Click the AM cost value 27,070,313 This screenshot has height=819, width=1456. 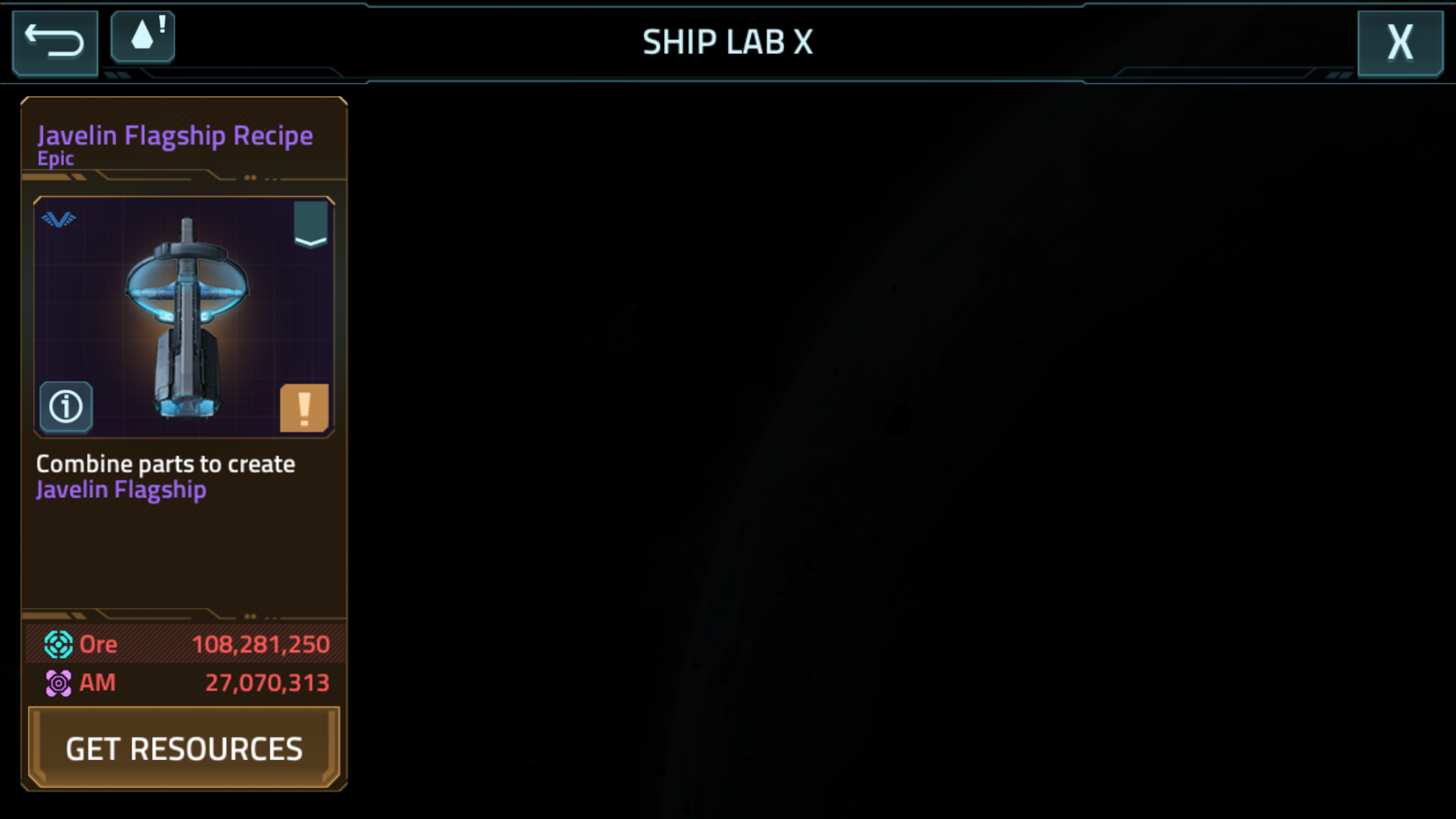[x=267, y=683]
